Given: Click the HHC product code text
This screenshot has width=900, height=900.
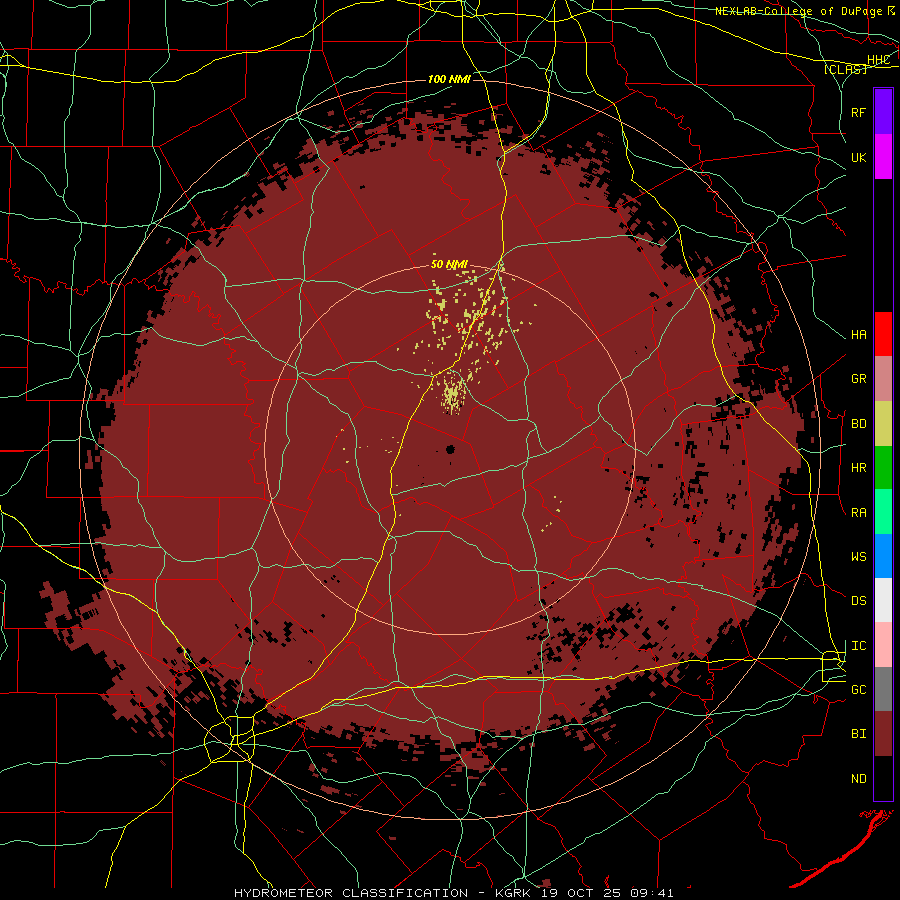Looking at the screenshot, I should pyautogui.click(x=878, y=60).
